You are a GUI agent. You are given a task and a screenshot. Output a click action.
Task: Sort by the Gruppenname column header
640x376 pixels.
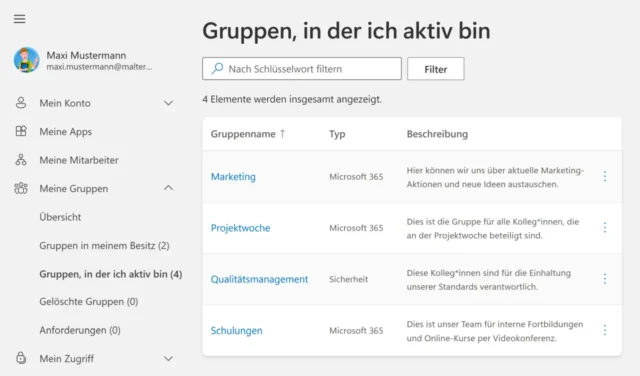coord(243,134)
